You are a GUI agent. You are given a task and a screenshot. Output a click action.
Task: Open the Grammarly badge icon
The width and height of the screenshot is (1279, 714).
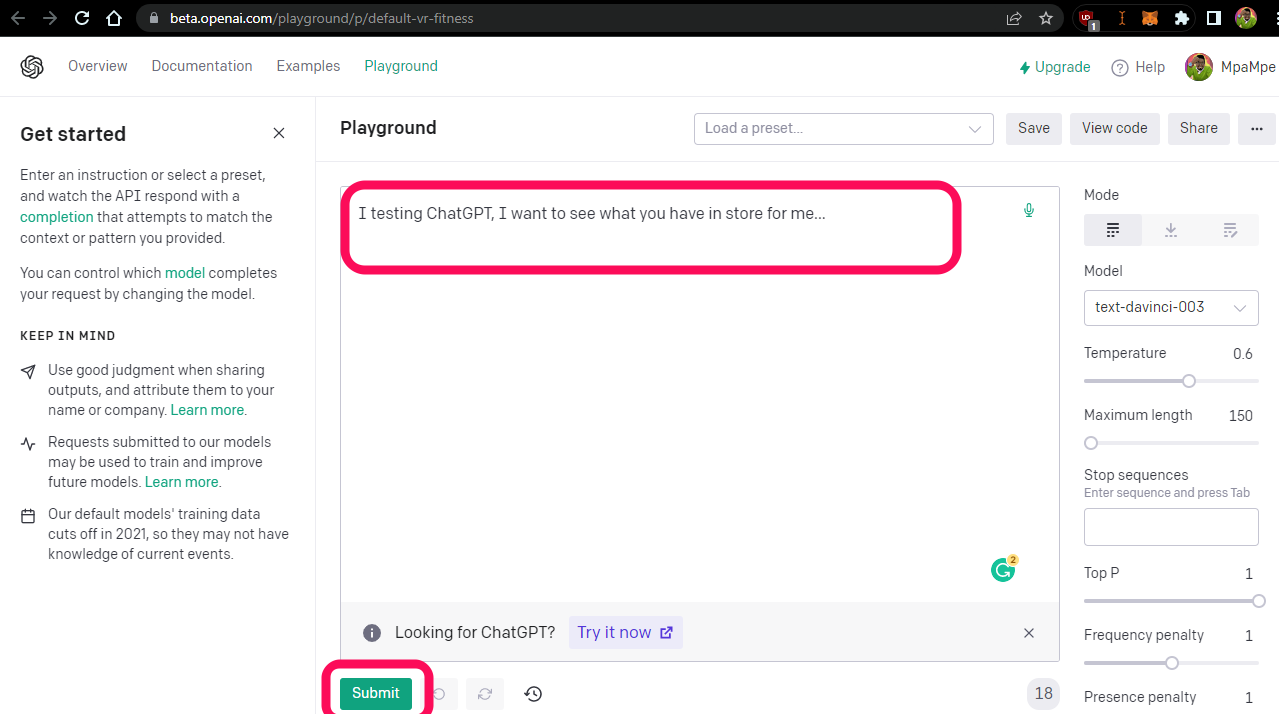pos(1004,569)
